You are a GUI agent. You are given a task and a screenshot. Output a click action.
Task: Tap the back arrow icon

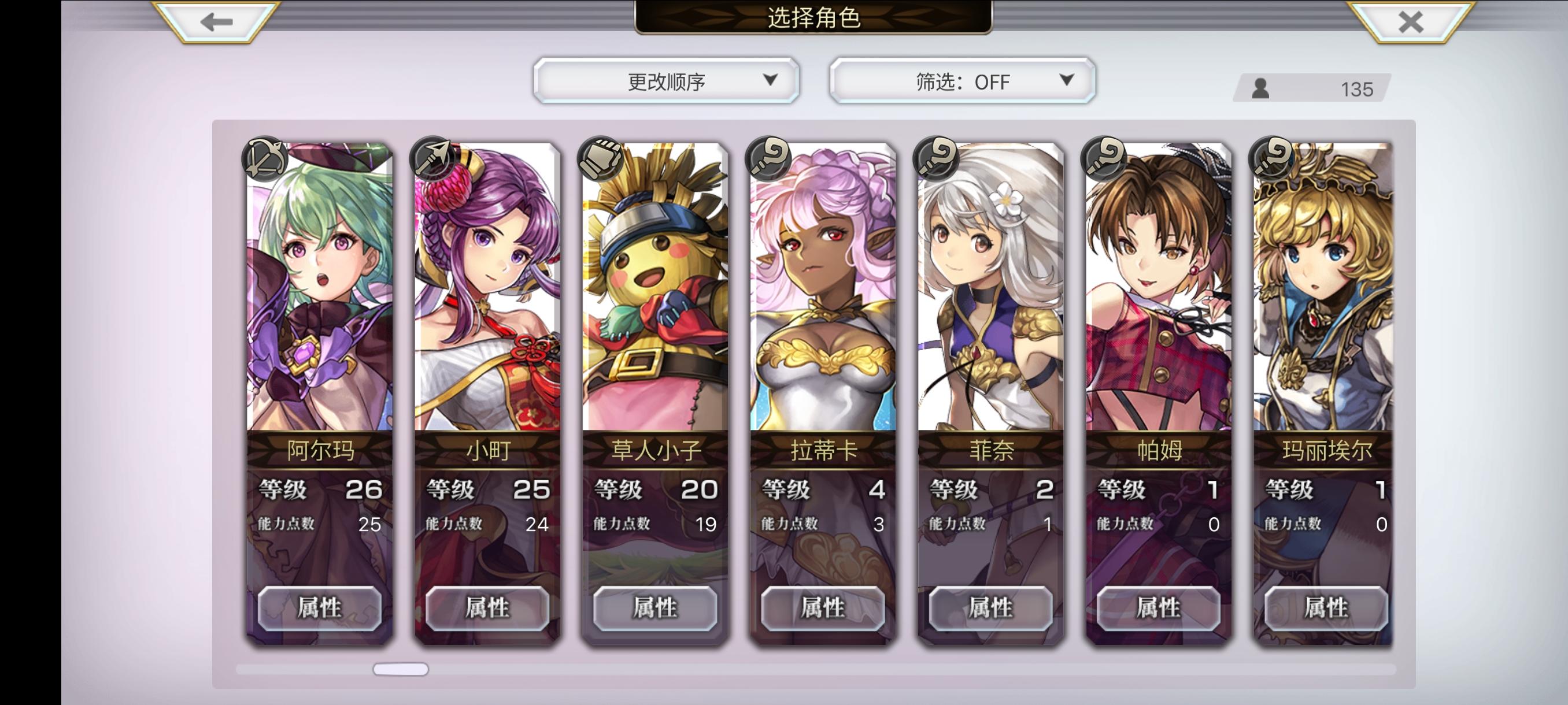[x=217, y=22]
